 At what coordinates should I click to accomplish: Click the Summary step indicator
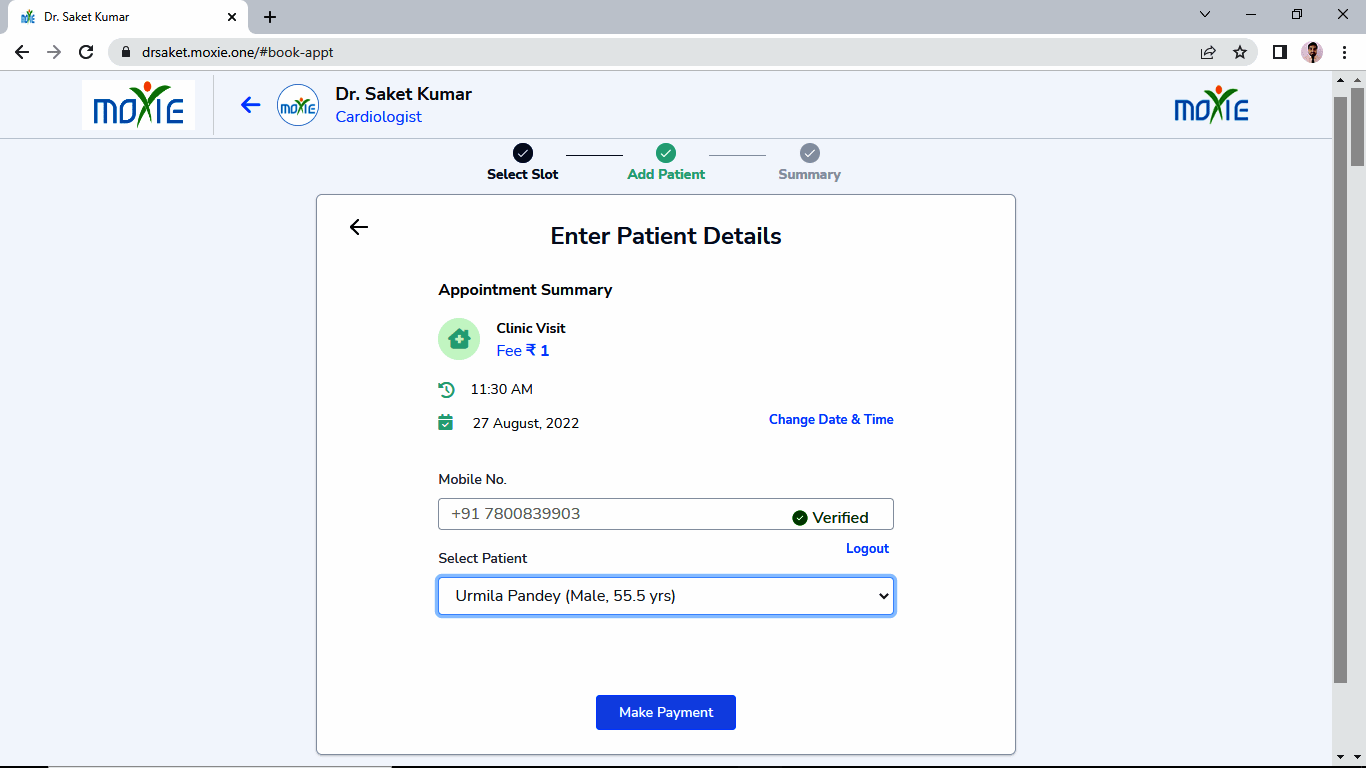(x=810, y=162)
